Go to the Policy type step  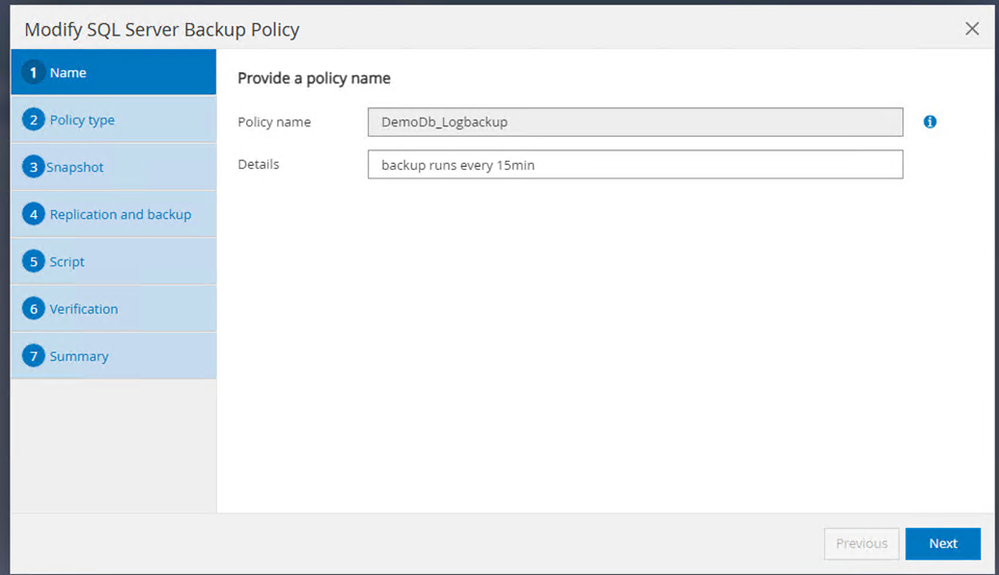coord(82,120)
